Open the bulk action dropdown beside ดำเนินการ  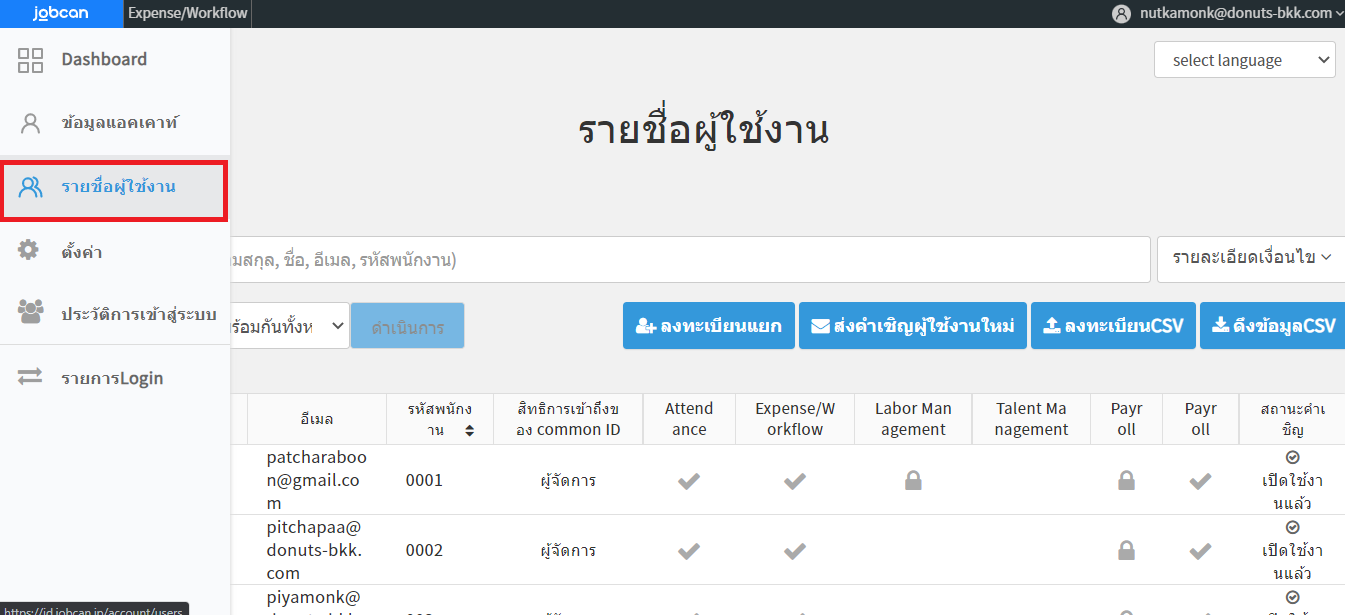tap(290, 326)
